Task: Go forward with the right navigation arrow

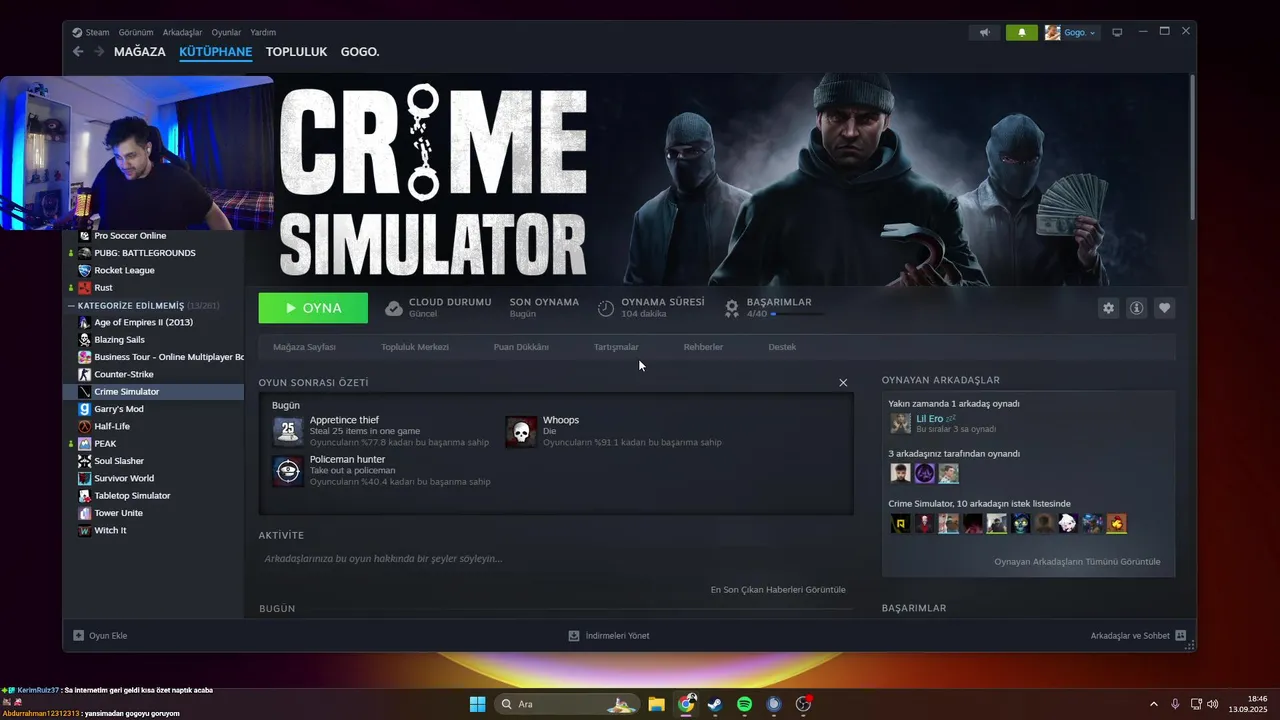Action: tap(99, 52)
